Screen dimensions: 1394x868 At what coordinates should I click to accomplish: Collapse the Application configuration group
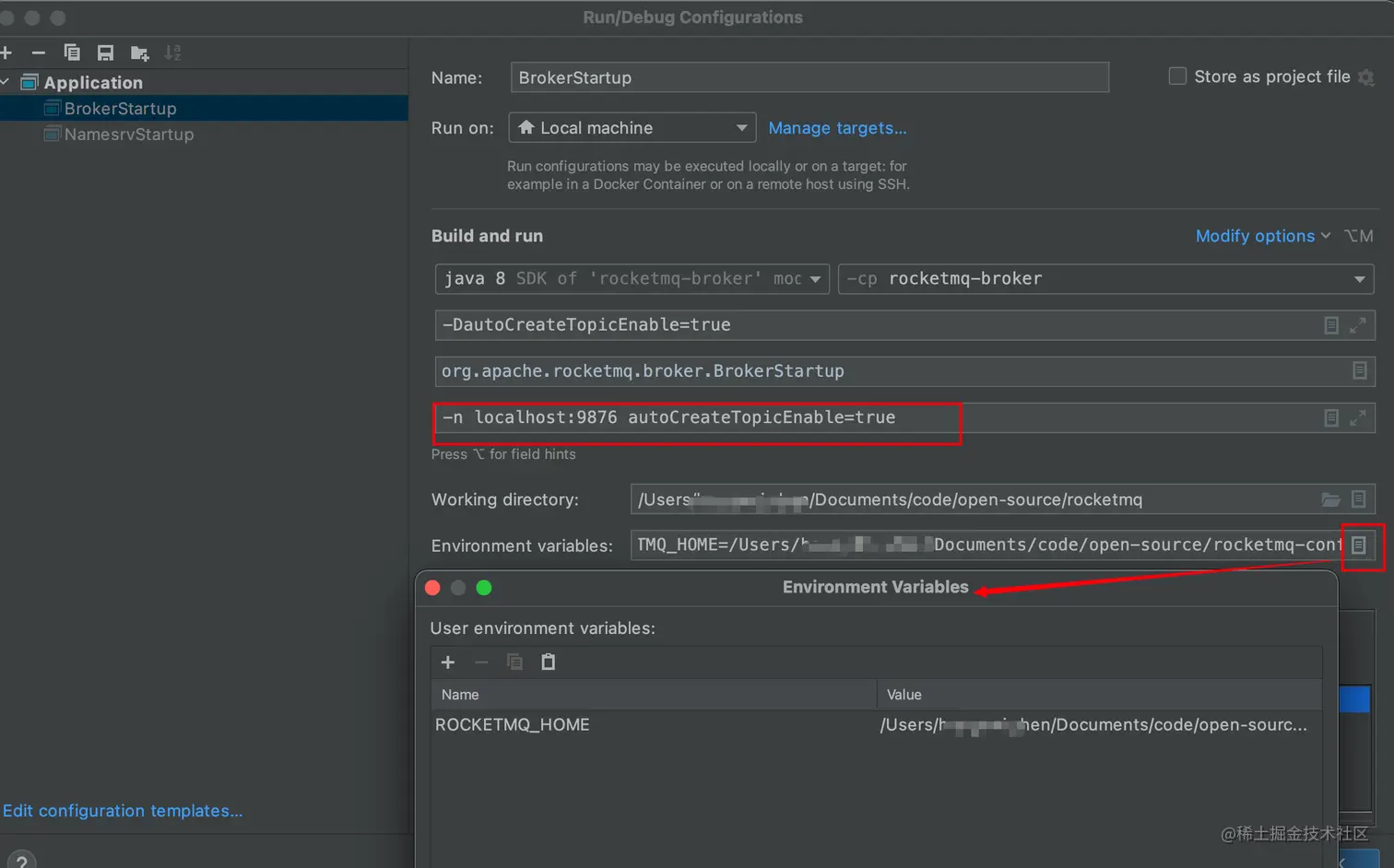pos(6,82)
